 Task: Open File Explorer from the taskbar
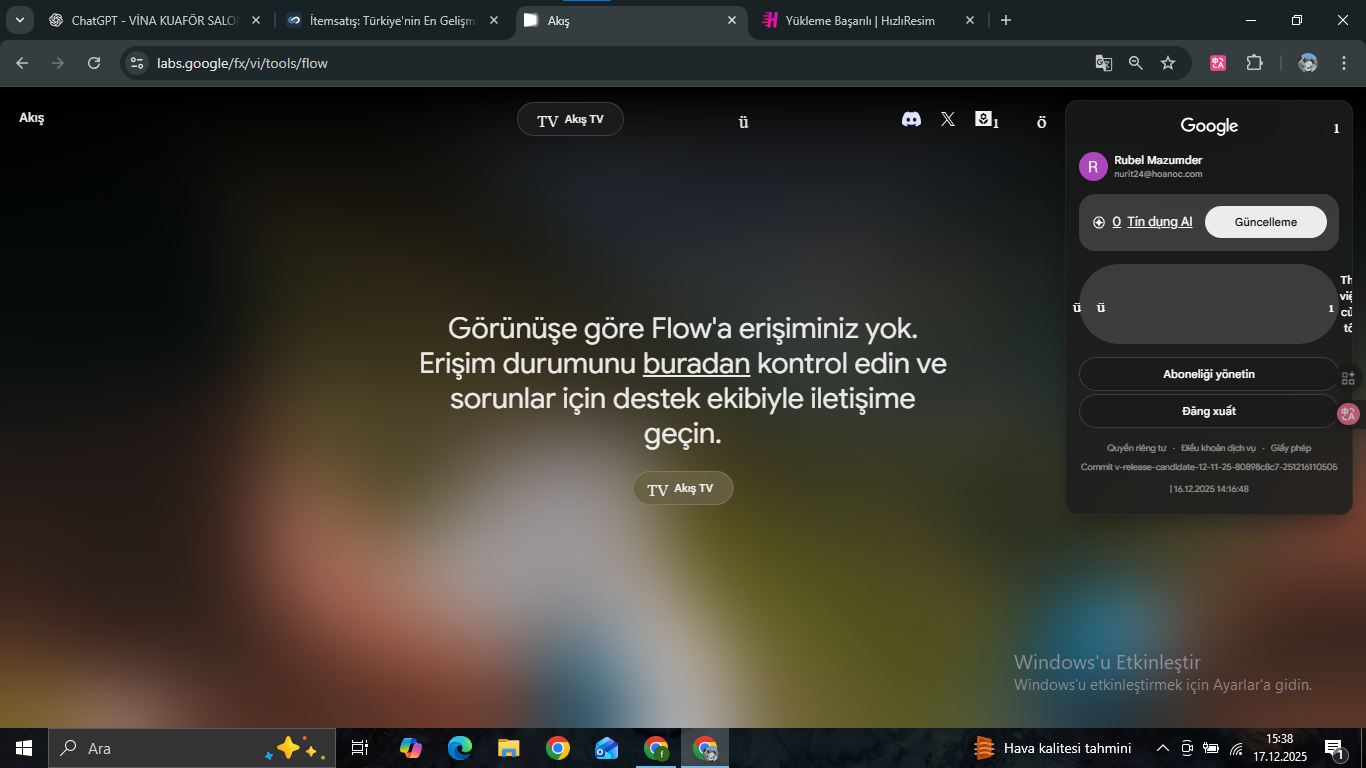coord(508,748)
